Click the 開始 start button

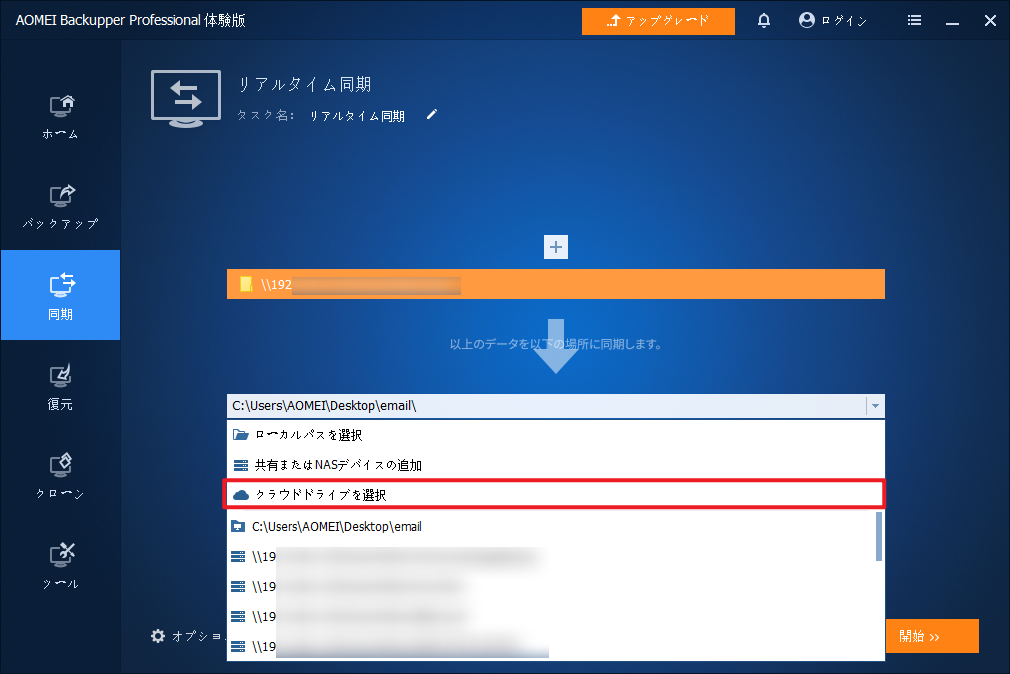(932, 636)
